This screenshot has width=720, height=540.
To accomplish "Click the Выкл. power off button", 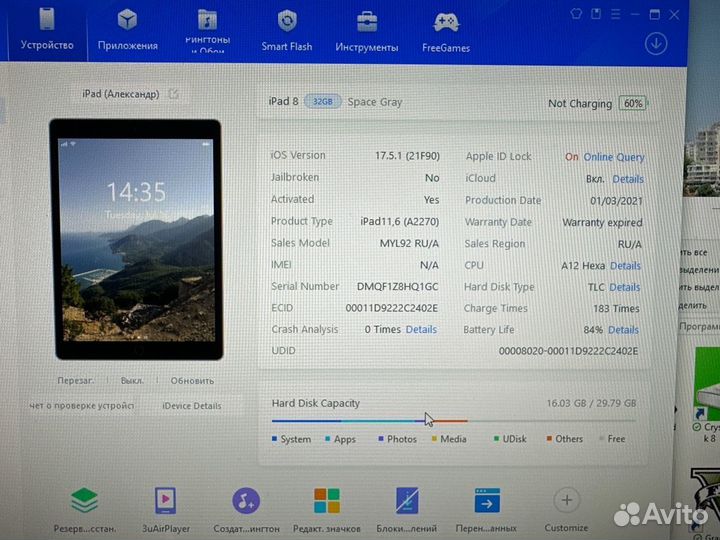I will point(132,381).
